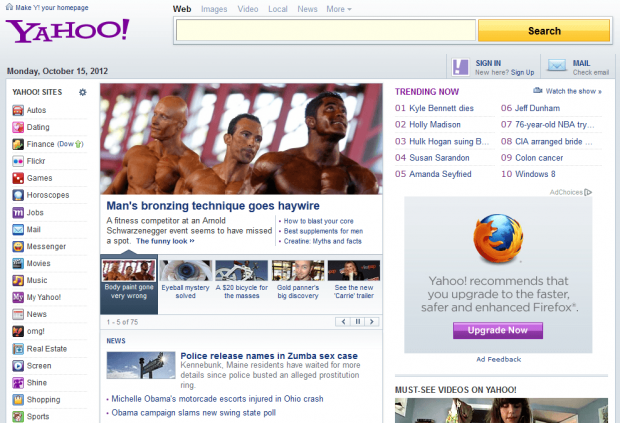Image resolution: width=620 pixels, height=423 pixels.
Task: Open trending topic Colon cancer
Action: [539, 158]
